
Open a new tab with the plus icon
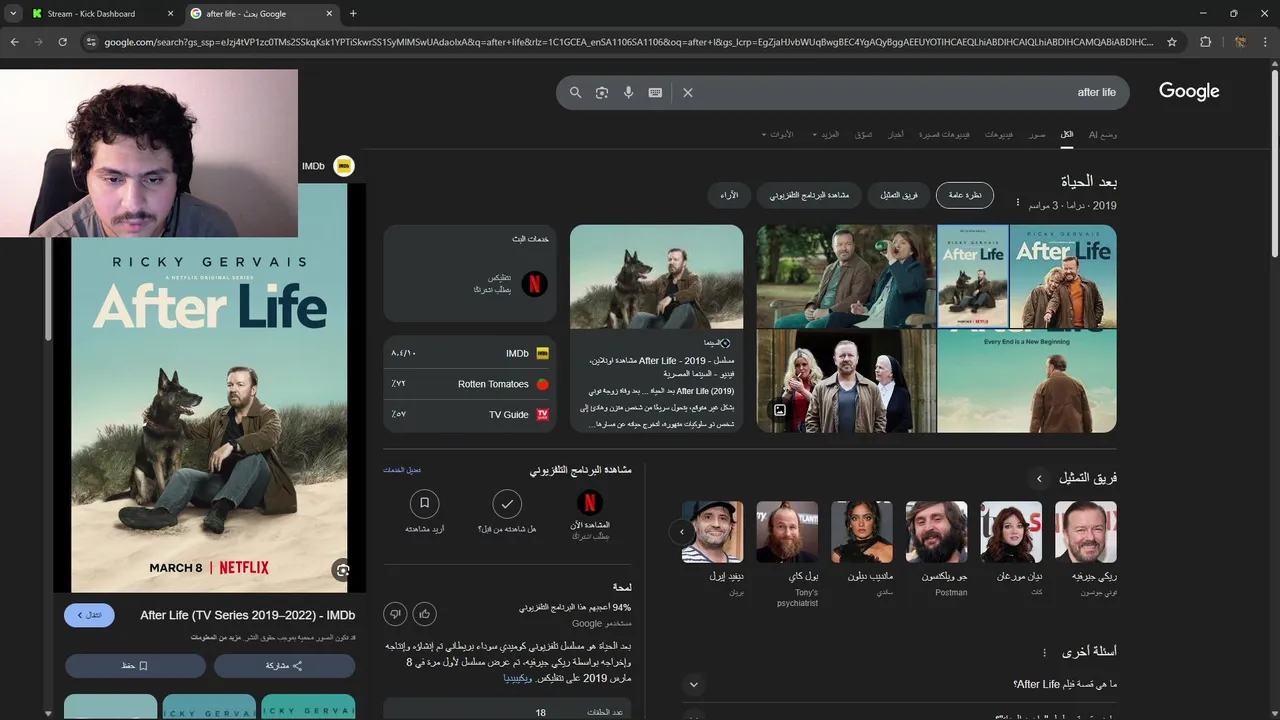[353, 13]
